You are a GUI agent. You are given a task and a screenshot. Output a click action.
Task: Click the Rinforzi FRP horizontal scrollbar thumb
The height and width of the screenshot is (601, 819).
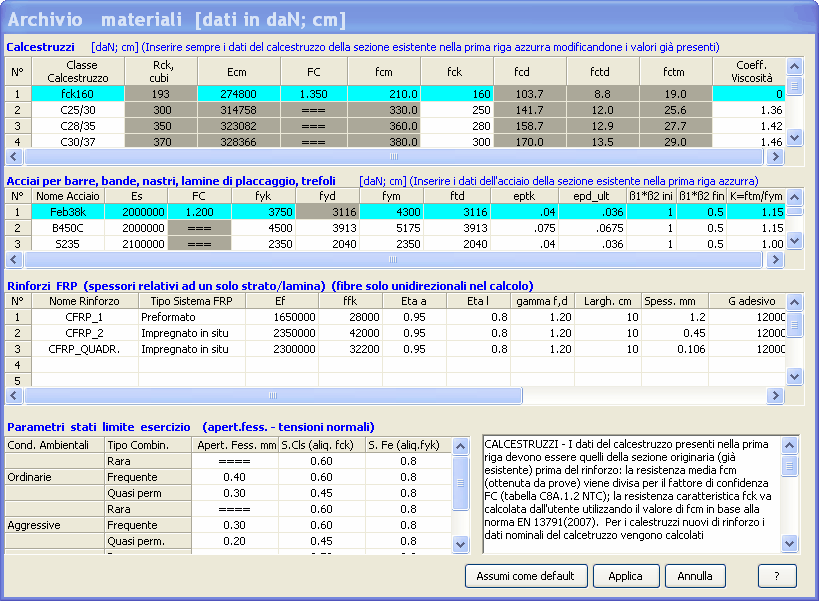(273, 396)
